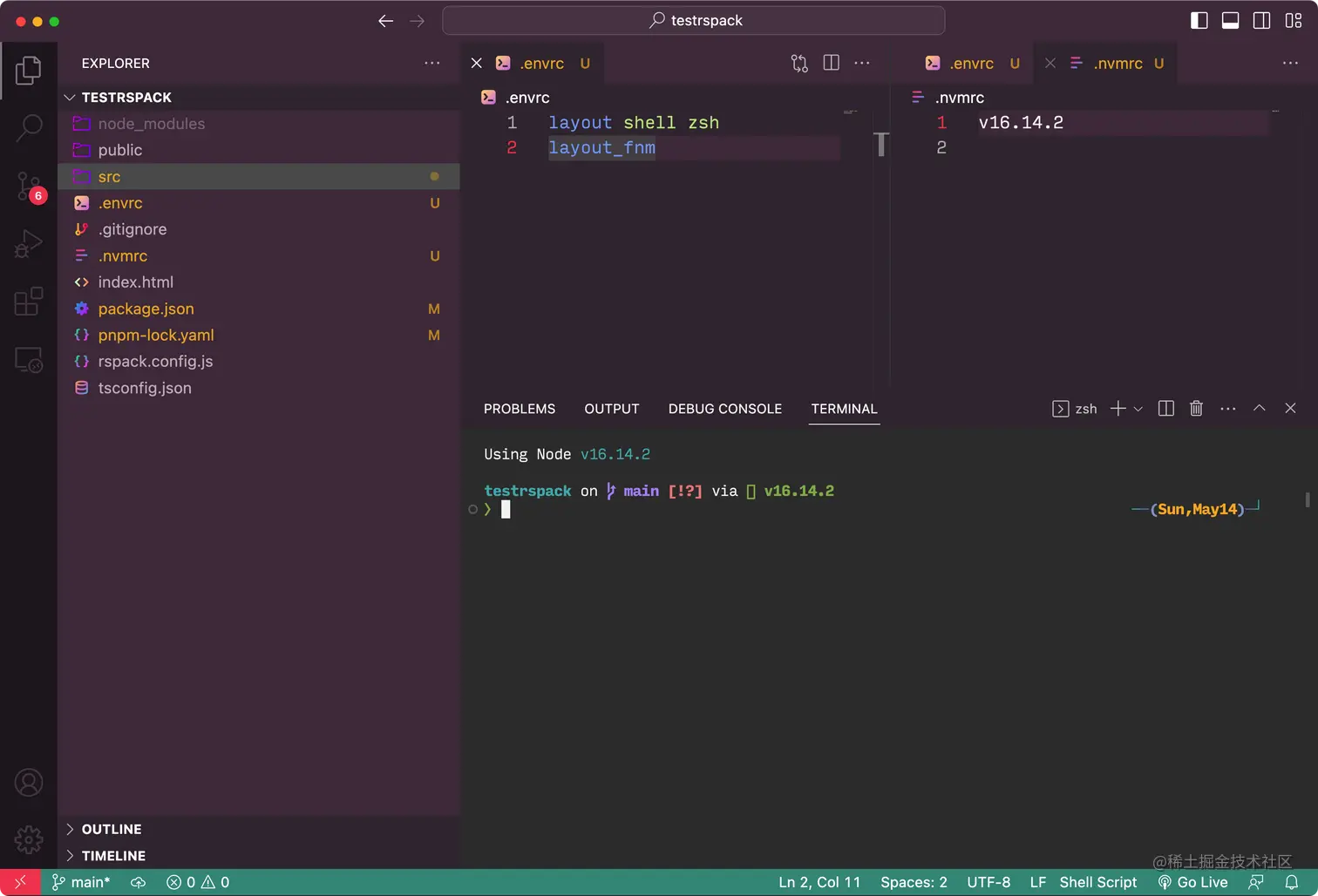1318x896 pixels.
Task: Open the Explorer view in activity bar
Action: tap(29, 70)
